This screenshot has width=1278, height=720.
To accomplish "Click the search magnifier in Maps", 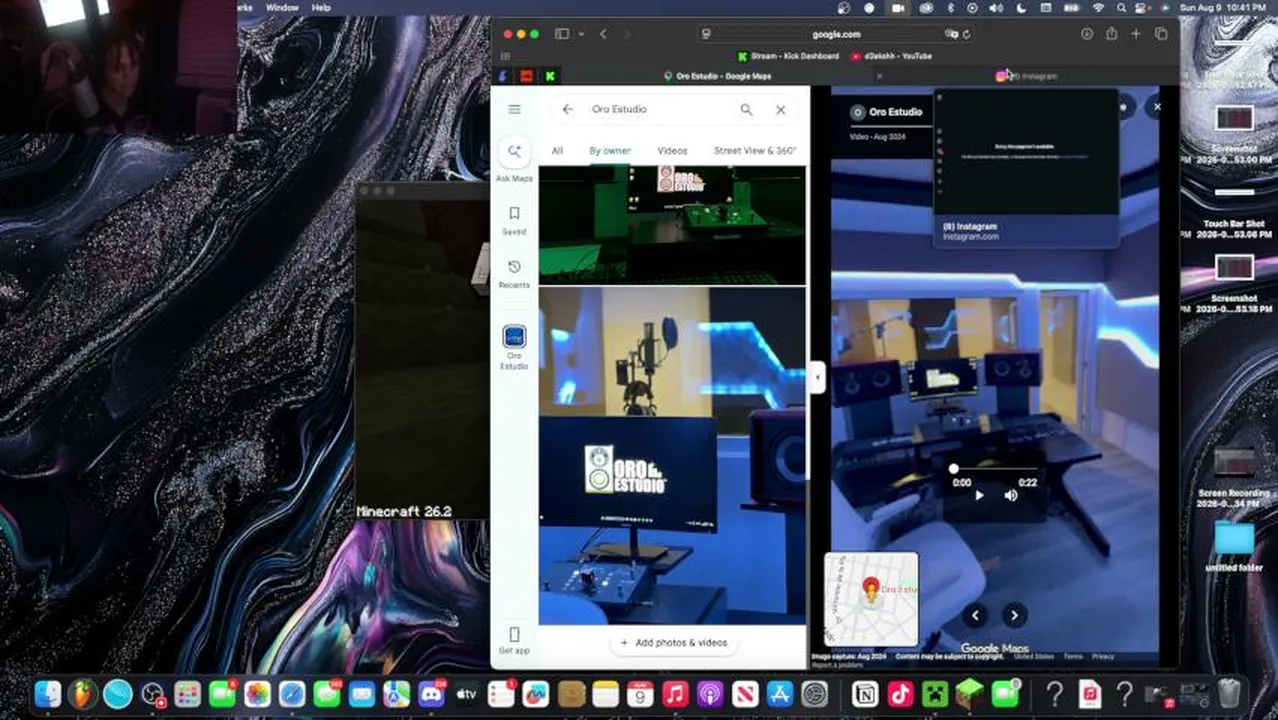I will [x=746, y=109].
